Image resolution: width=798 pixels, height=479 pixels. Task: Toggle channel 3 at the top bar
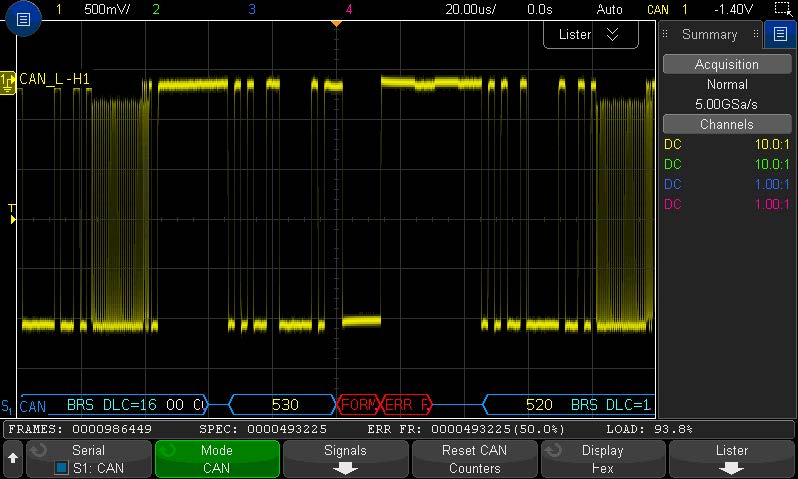(x=251, y=9)
